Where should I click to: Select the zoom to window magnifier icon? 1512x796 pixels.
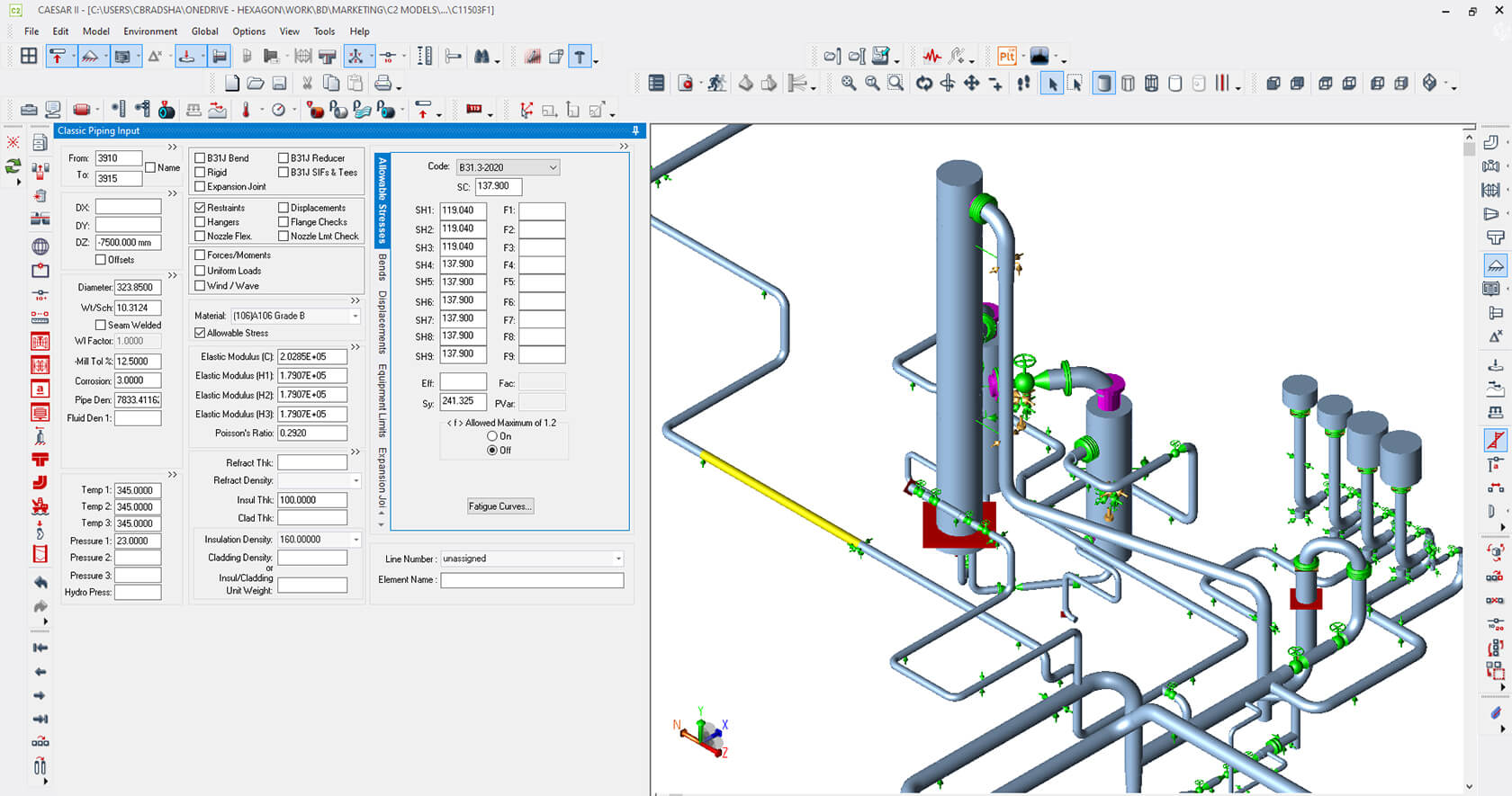coord(895,84)
